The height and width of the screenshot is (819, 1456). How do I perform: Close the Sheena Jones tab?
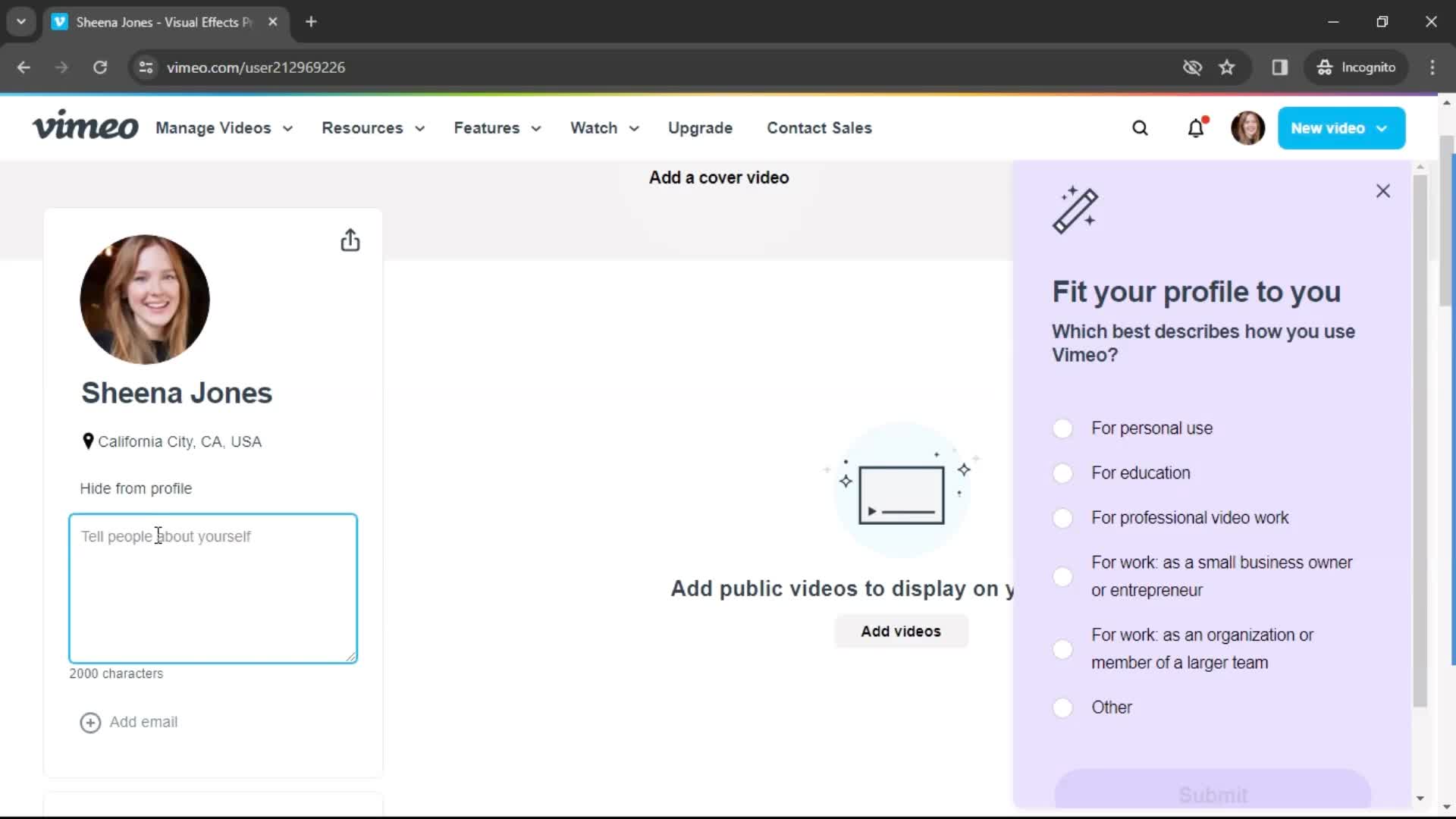273,22
